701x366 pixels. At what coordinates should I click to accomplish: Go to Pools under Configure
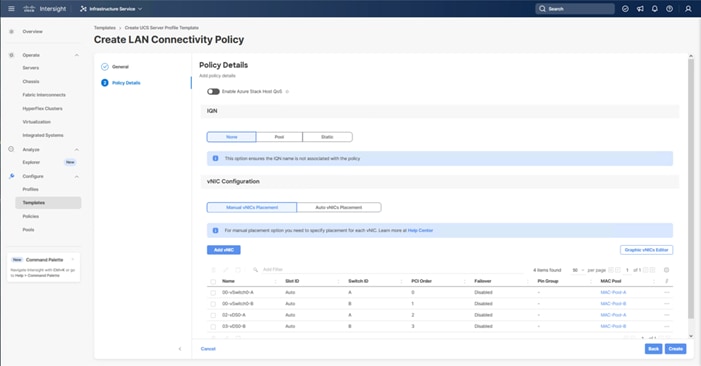pyautogui.click(x=28, y=230)
